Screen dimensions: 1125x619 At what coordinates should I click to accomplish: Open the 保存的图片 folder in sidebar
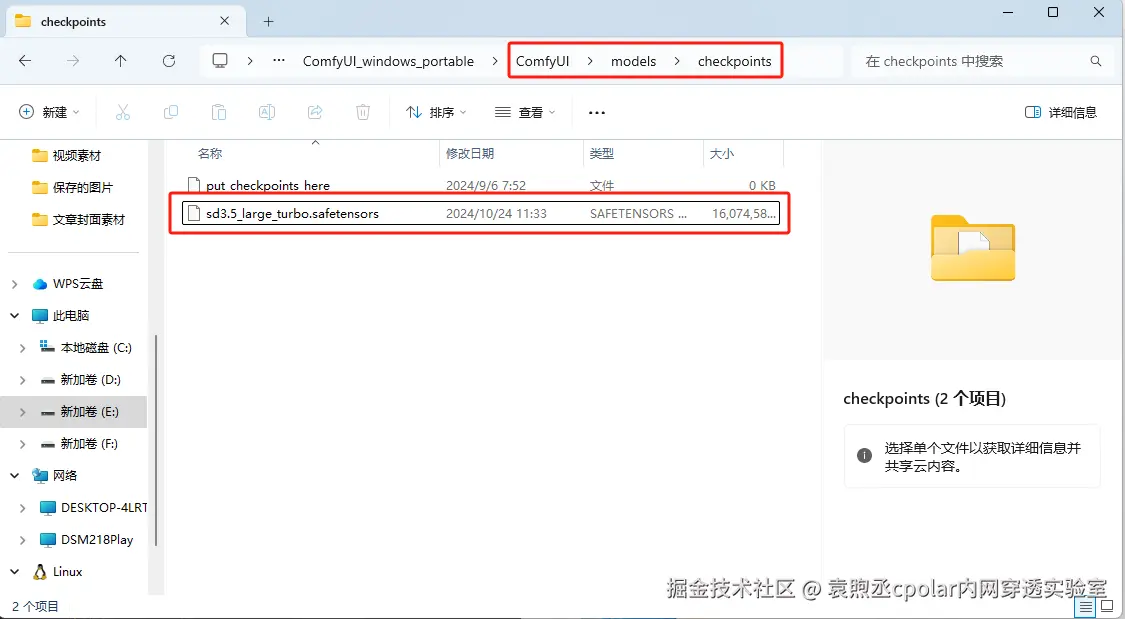pyautogui.click(x=82, y=187)
